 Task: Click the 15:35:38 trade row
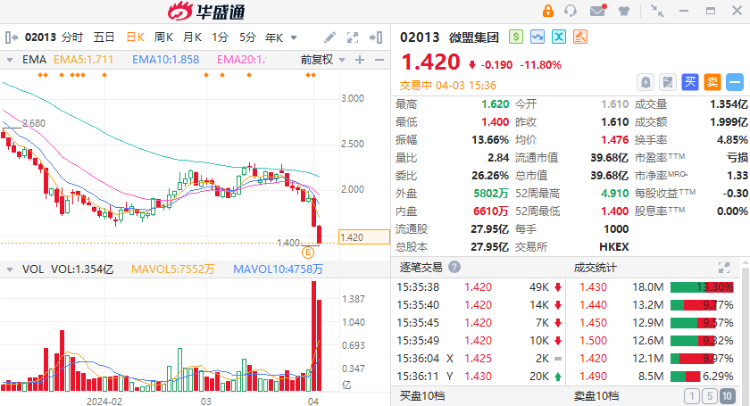pos(479,287)
